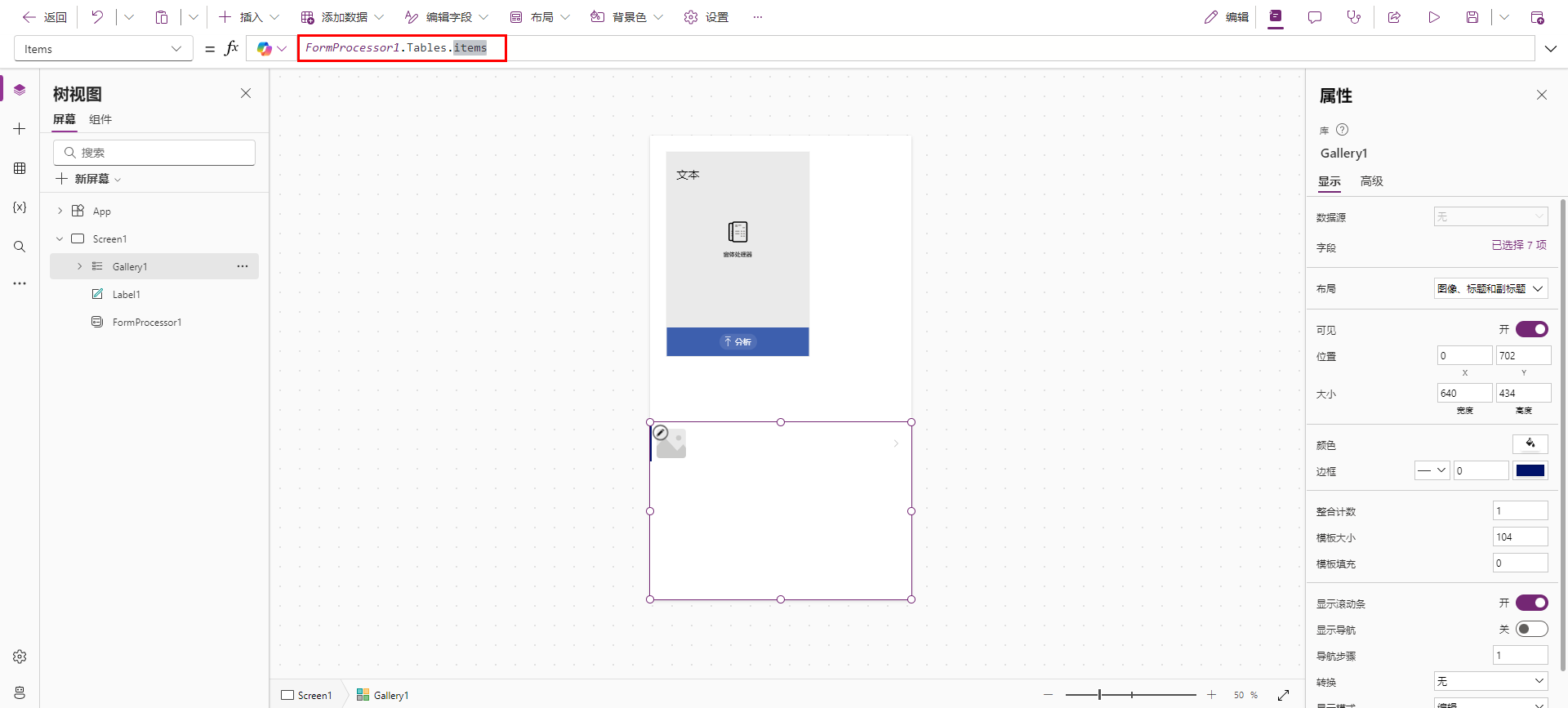Select Label1 in the tree view

click(127, 294)
